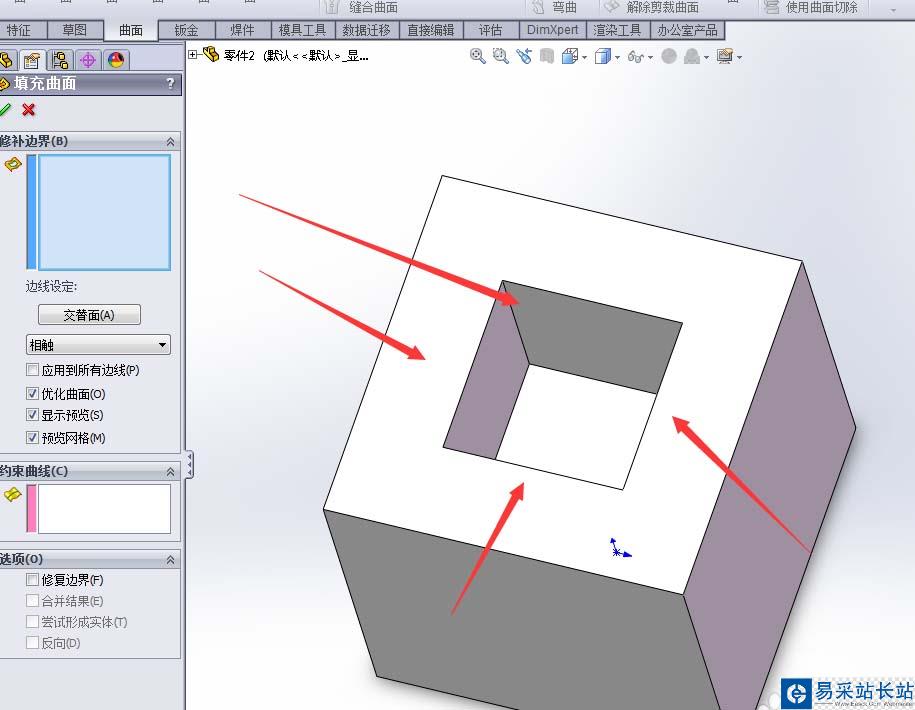The image size is (915, 710).
Task: Switch to the DimXpert tab
Action: click(x=552, y=30)
